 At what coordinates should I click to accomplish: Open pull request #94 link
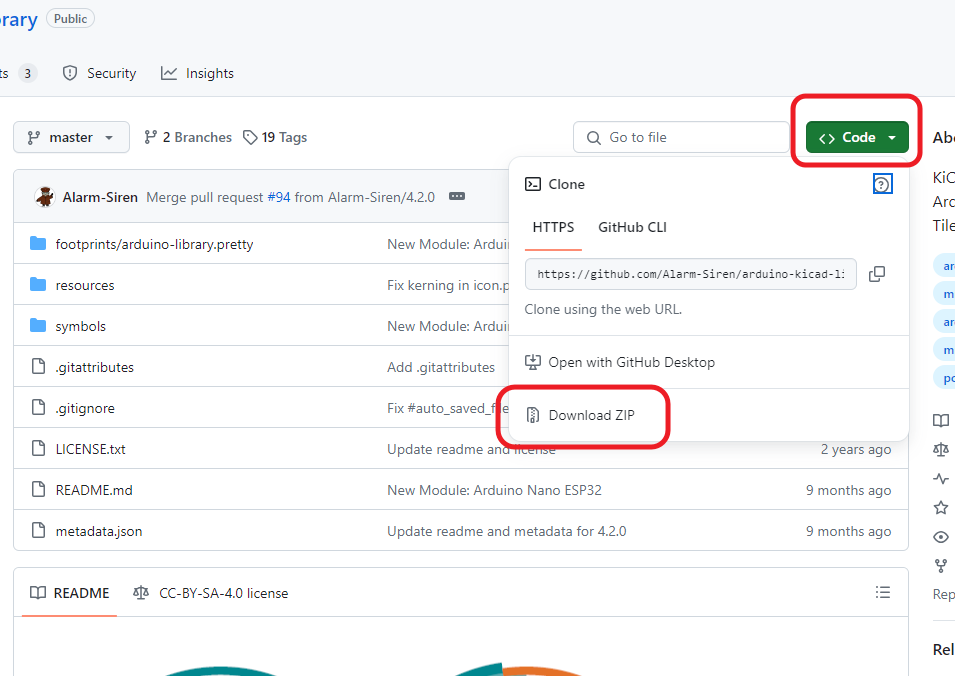[x=279, y=197]
